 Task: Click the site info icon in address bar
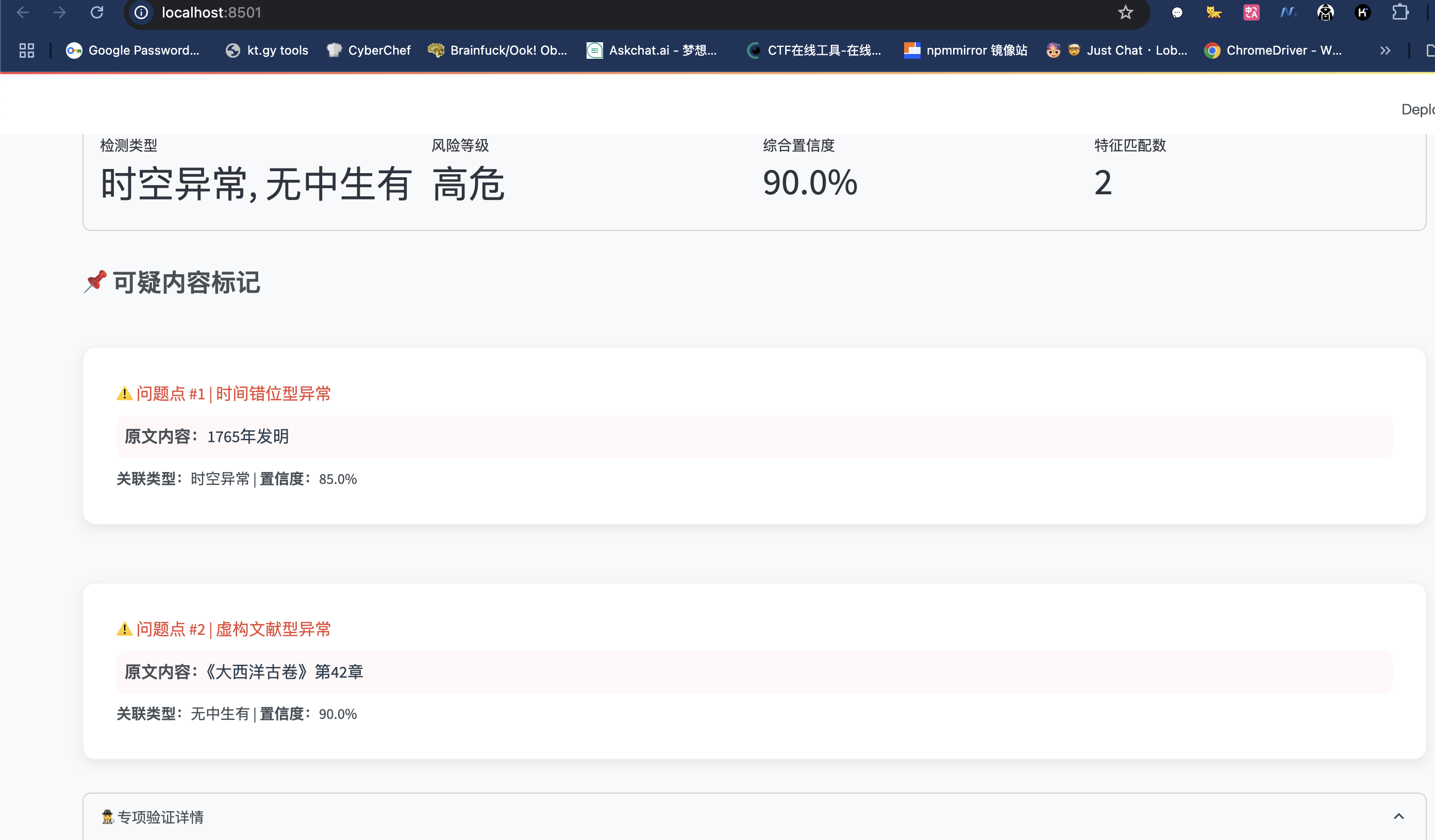[x=141, y=12]
